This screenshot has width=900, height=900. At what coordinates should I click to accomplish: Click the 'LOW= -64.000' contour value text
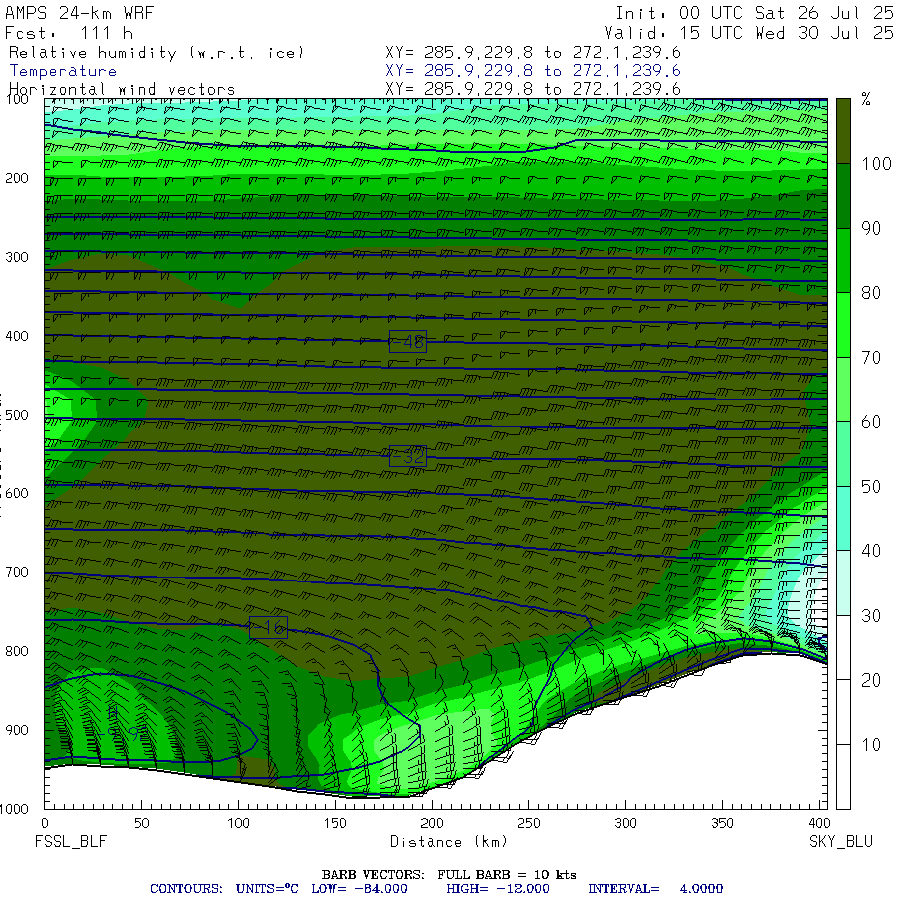tap(359, 889)
